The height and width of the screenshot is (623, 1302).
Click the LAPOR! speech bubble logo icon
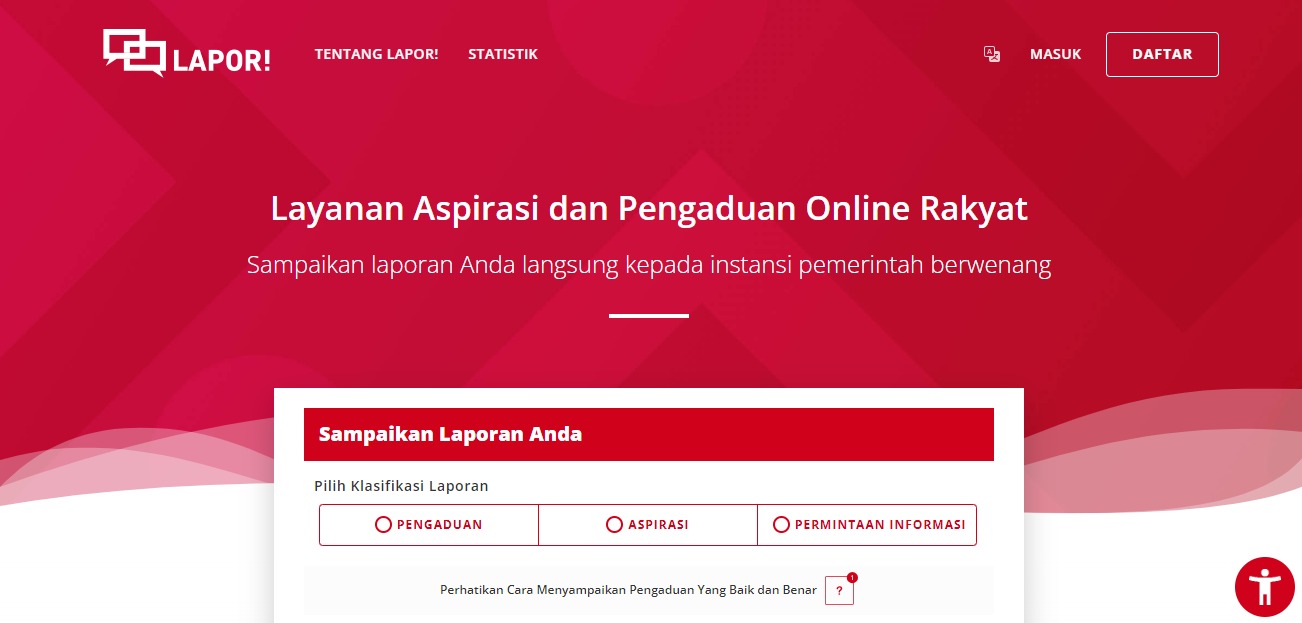[x=134, y=53]
